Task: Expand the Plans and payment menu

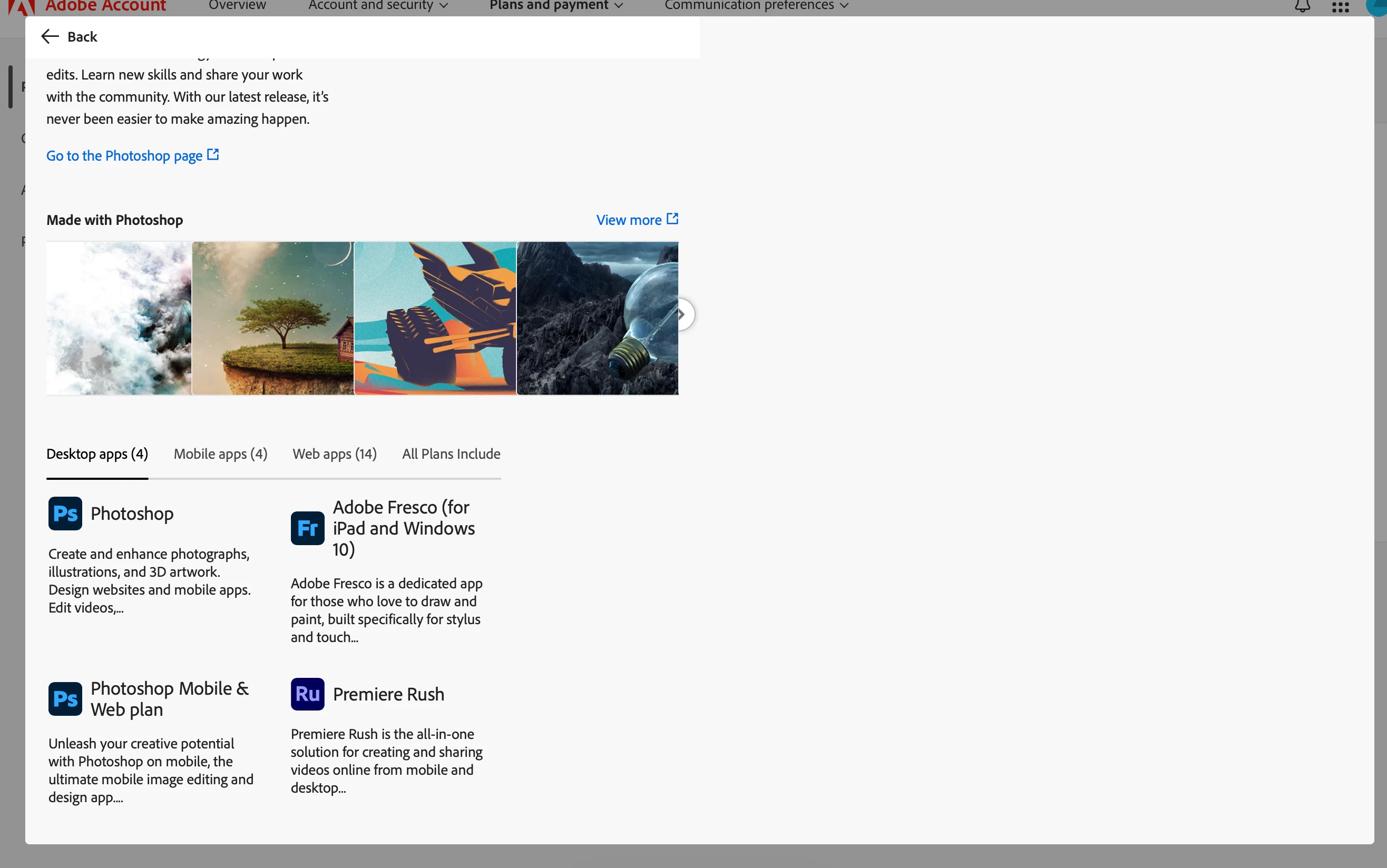Action: (x=555, y=6)
